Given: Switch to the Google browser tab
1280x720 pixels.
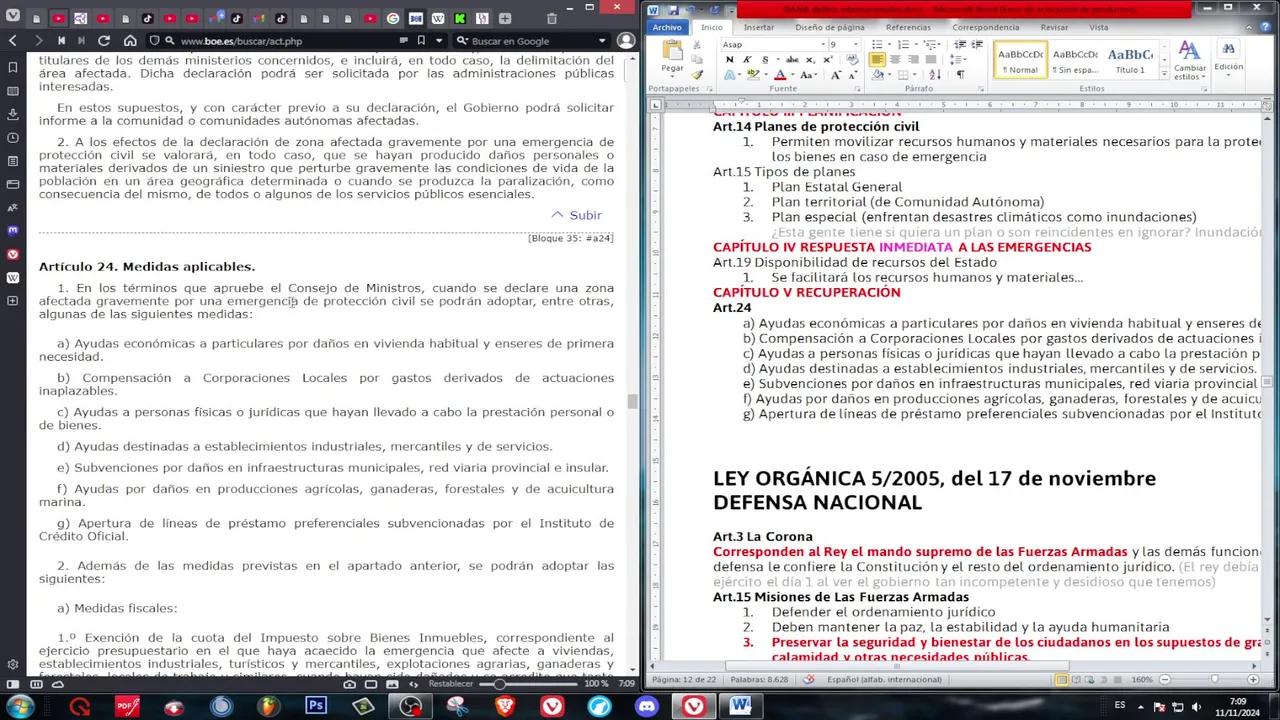Looking at the screenshot, I should click(x=392, y=18).
